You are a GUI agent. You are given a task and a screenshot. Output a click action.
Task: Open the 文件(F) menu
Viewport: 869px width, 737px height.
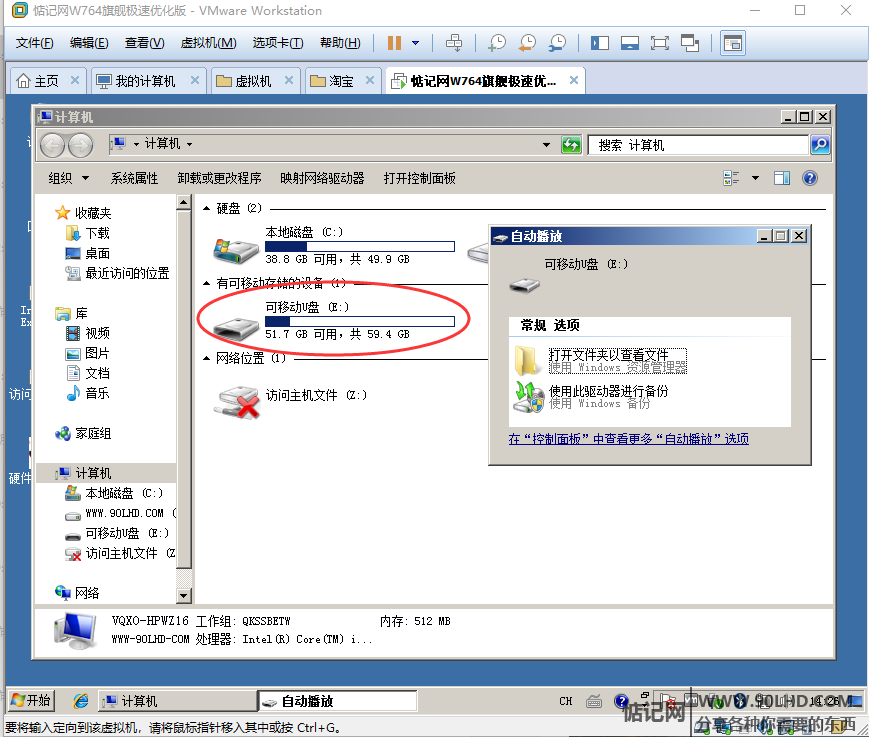(34, 43)
